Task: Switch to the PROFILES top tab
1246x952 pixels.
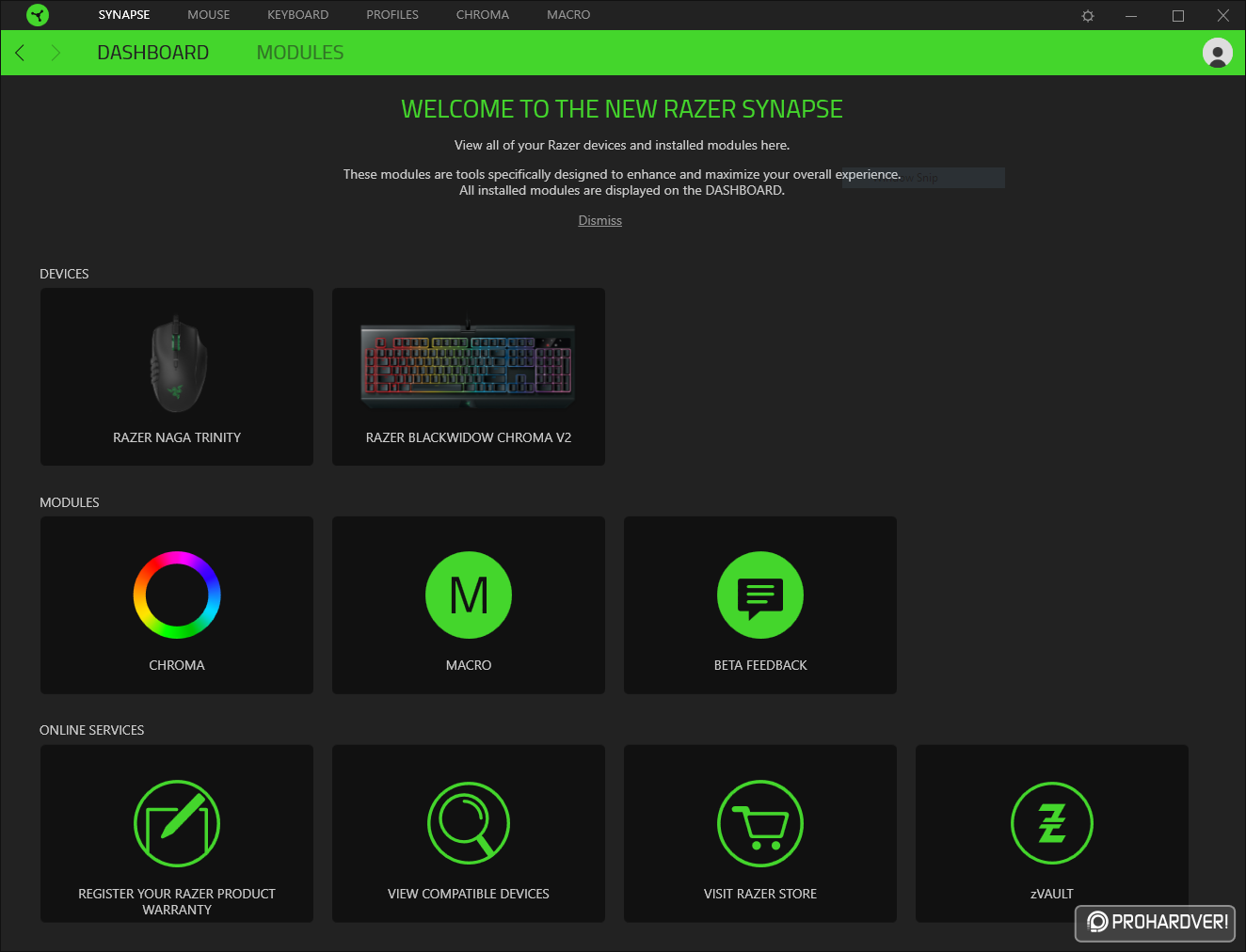Action: [392, 15]
